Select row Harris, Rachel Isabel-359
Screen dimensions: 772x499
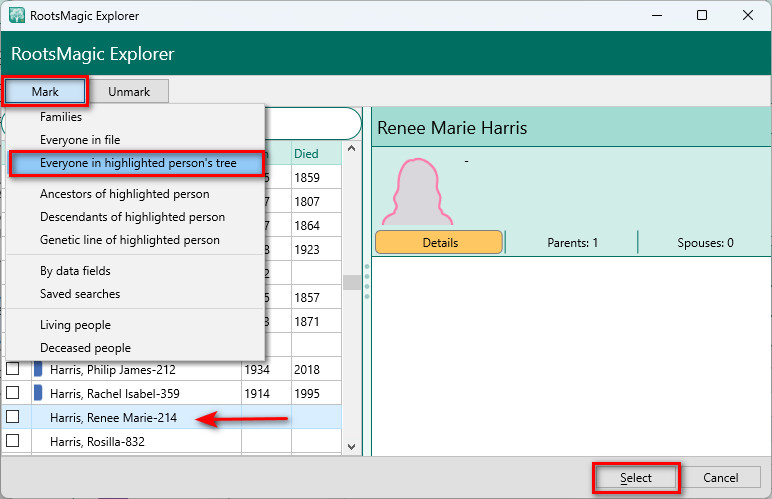[171, 393]
